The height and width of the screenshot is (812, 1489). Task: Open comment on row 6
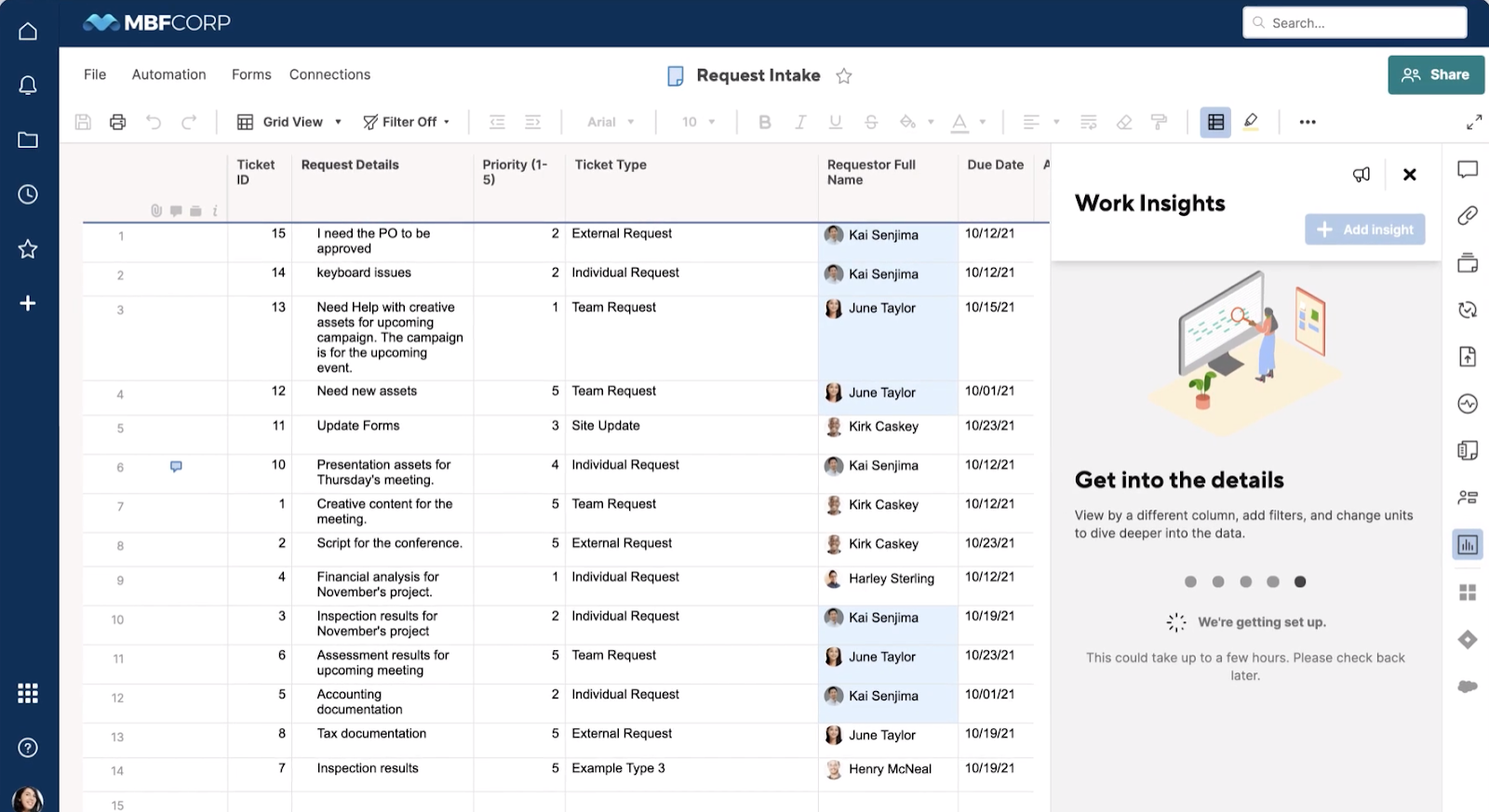point(176,466)
